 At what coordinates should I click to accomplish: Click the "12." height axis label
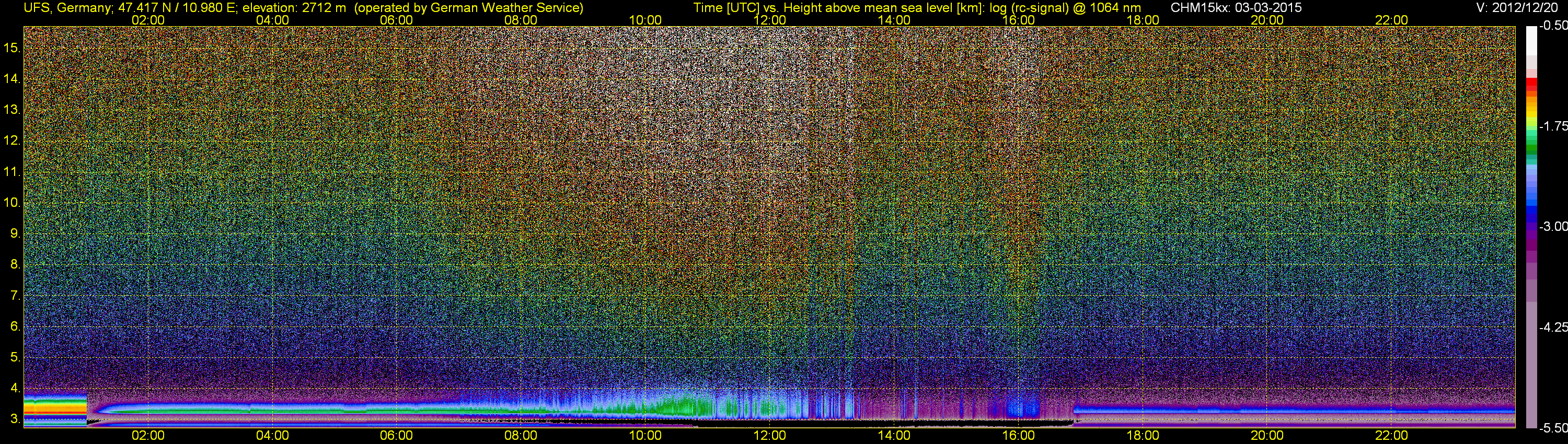11,141
